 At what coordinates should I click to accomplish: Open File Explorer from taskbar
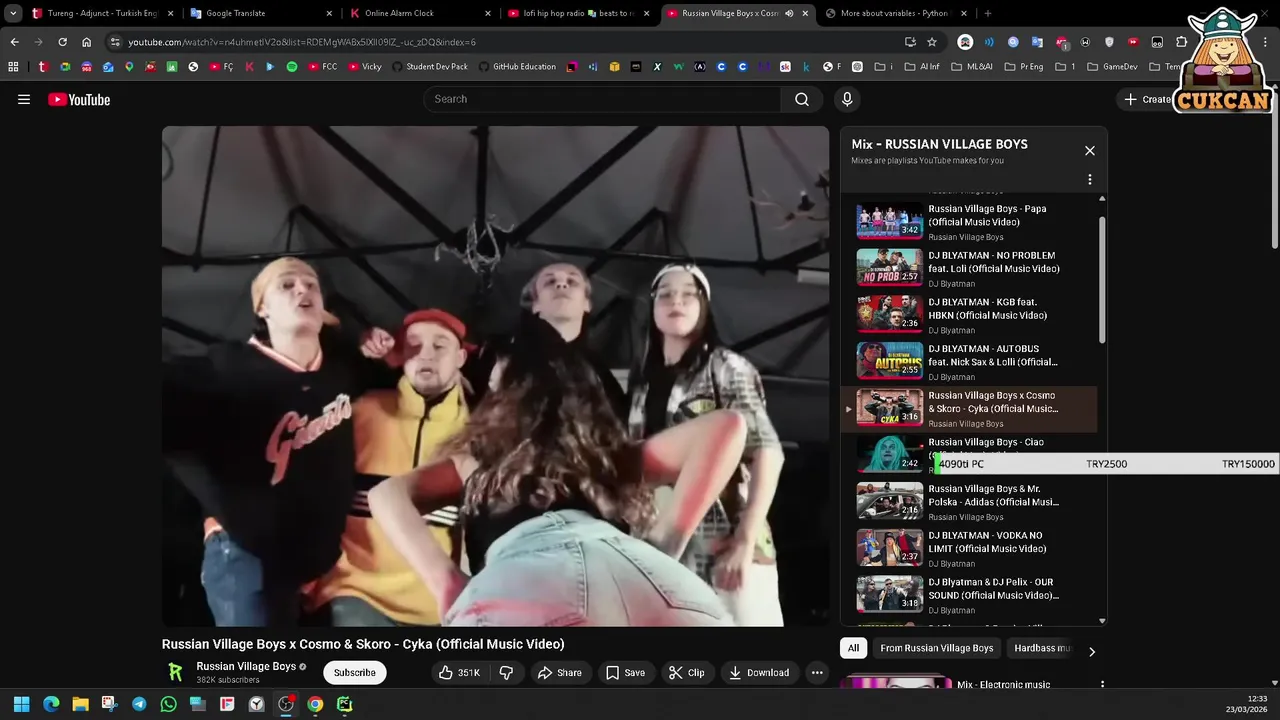pos(80,704)
